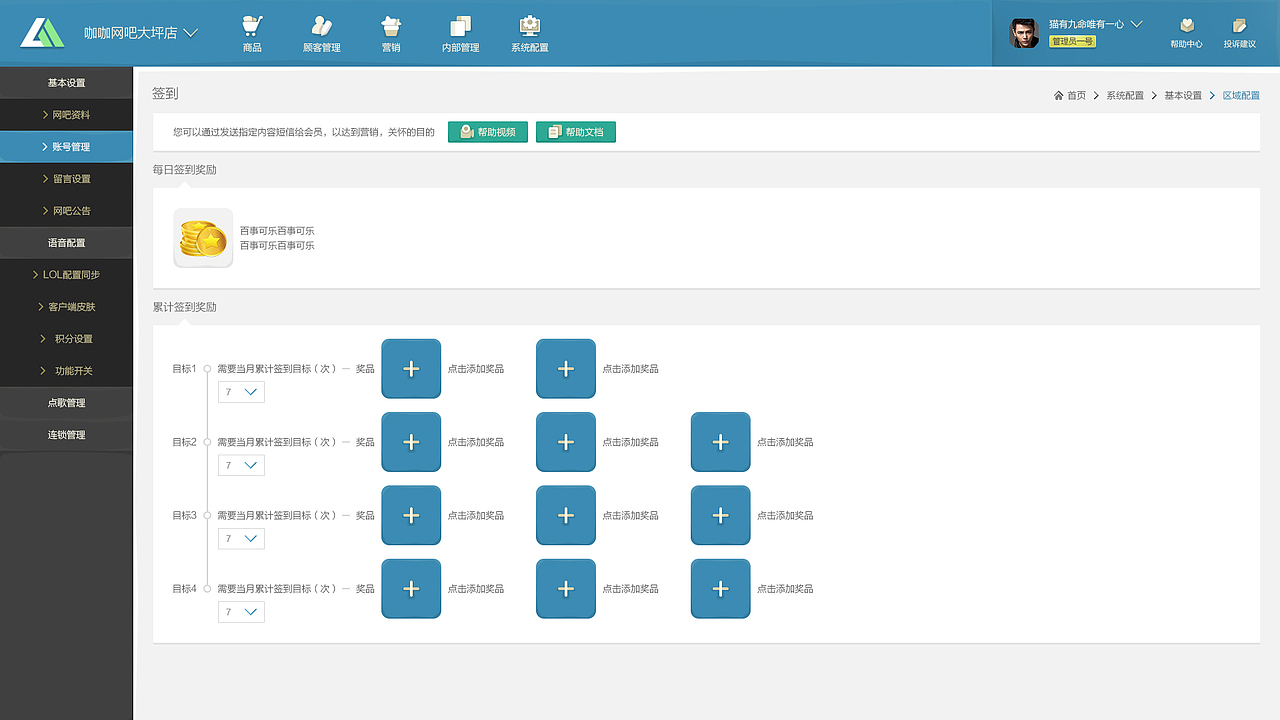Open LOL配置同步 in the sidebar

pyautogui.click(x=66, y=275)
